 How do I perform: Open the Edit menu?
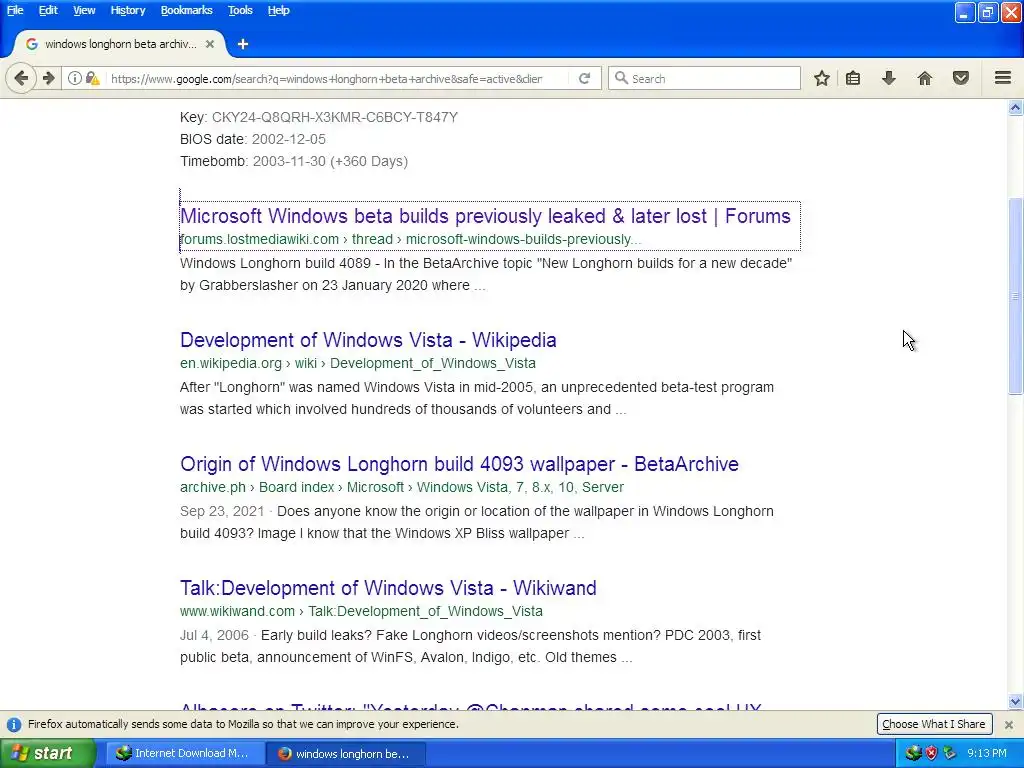tap(48, 10)
